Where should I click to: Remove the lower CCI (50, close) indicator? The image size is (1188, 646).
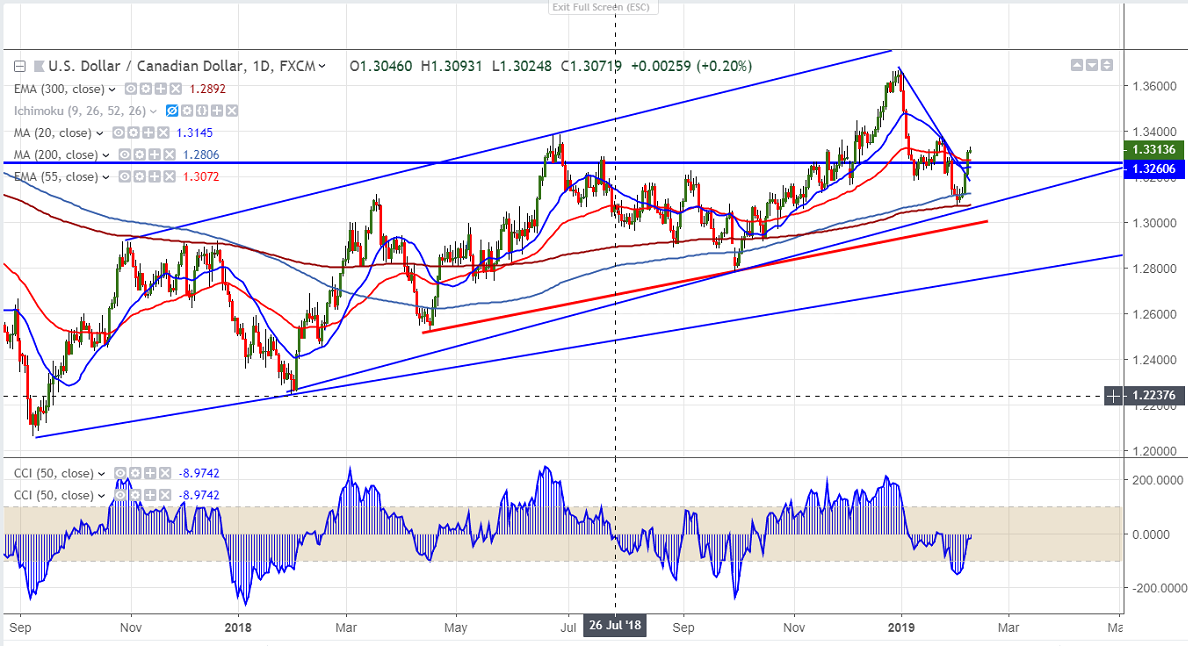(x=165, y=495)
